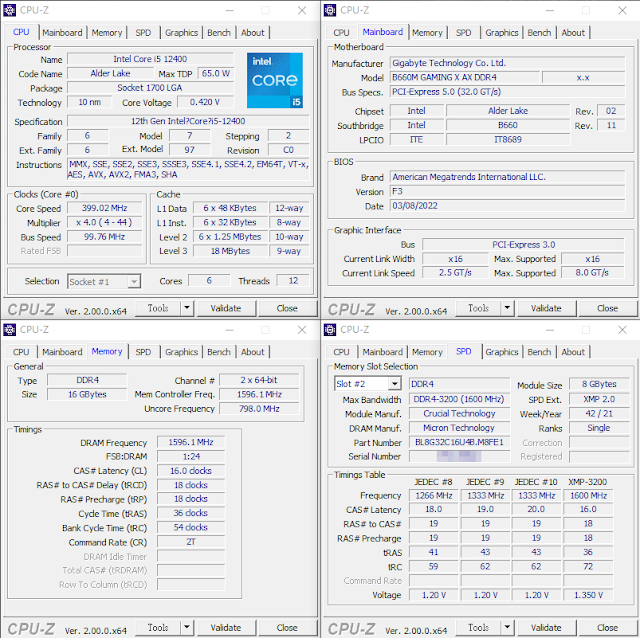This screenshot has width=640, height=638.
Task: Click Bus Specs PCI-Express 5.0 field
Action: click(507, 92)
